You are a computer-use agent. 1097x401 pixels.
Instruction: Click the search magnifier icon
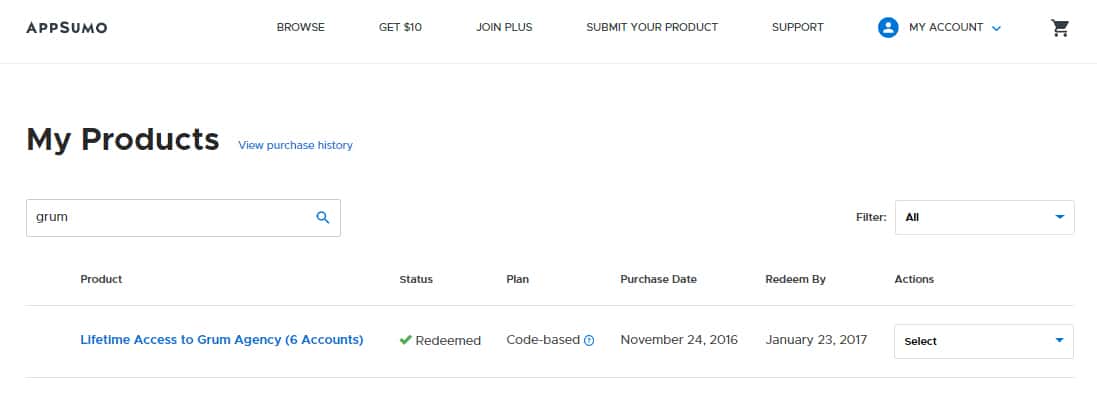[323, 218]
